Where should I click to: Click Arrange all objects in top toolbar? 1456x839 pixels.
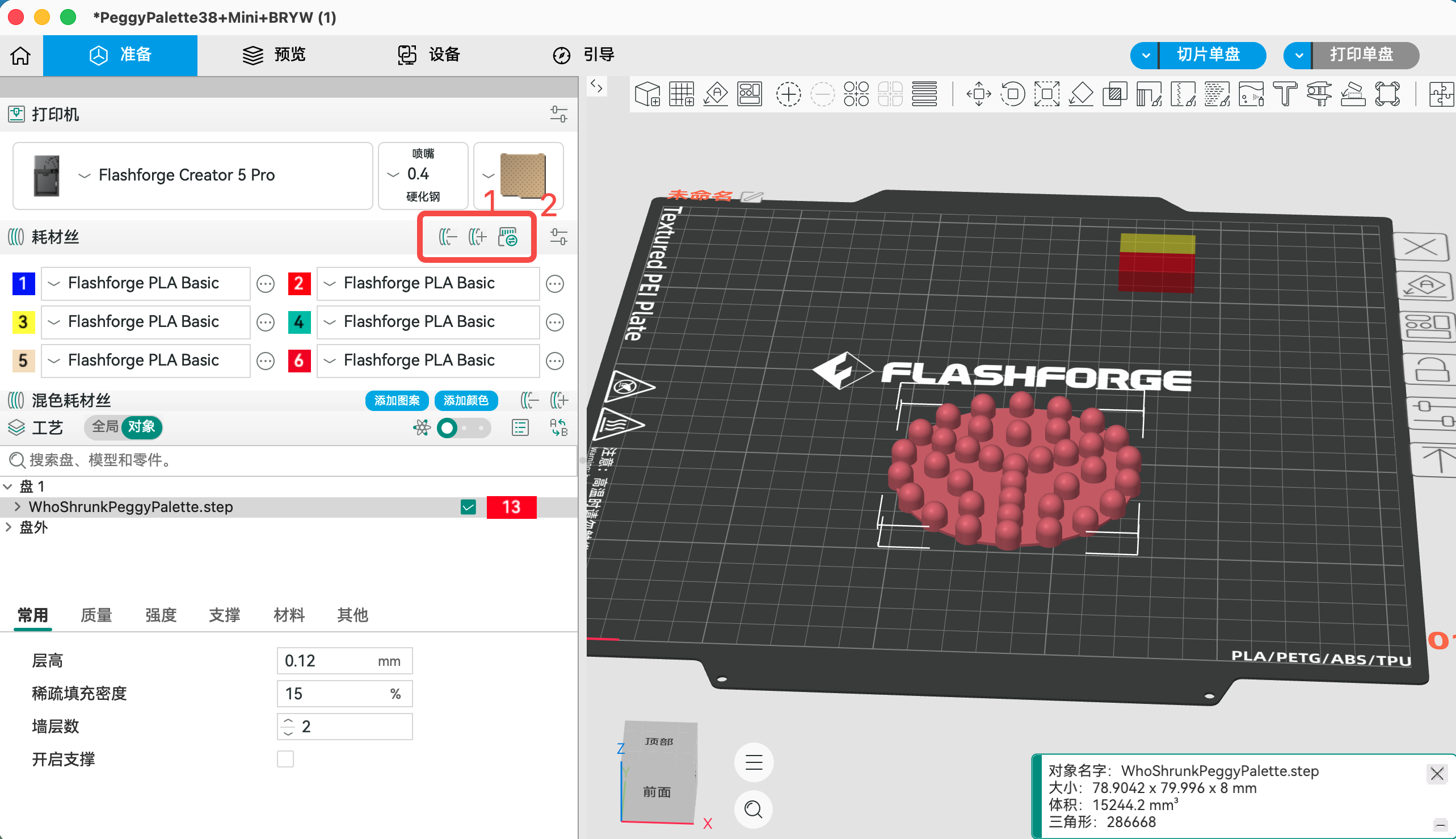[x=750, y=94]
